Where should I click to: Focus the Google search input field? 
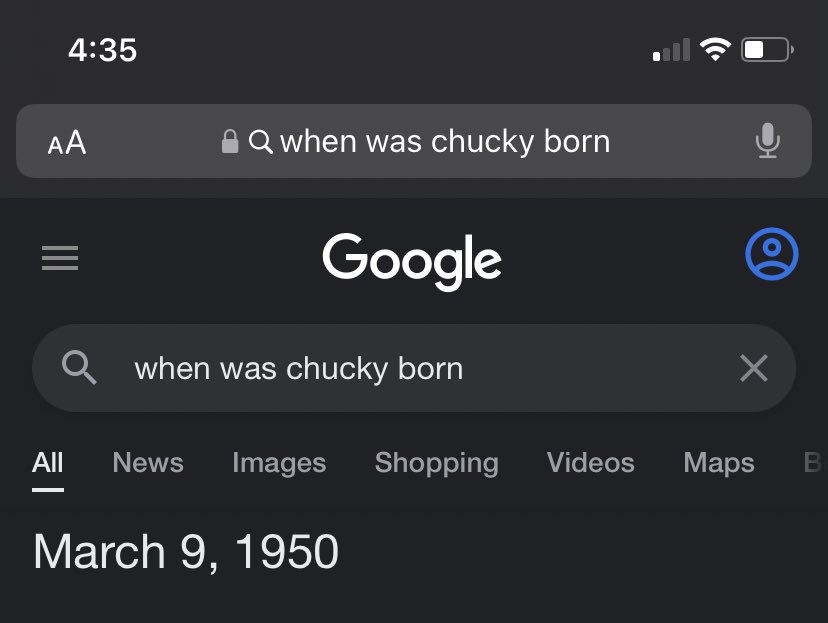[413, 368]
